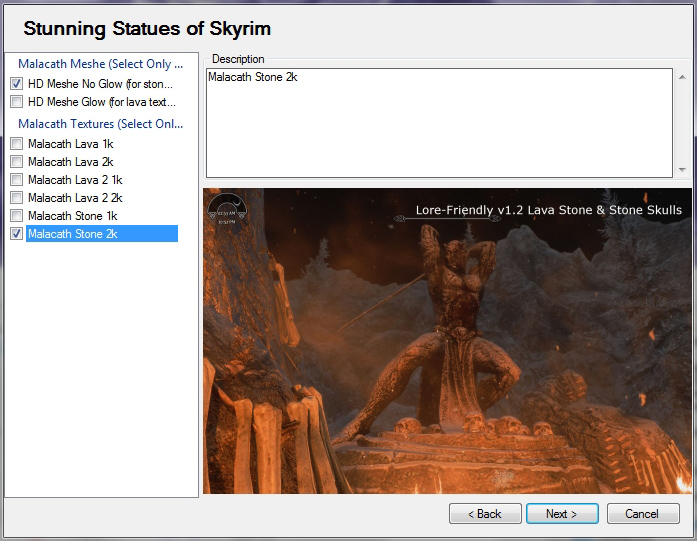This screenshot has height=541, width=697.
Task: Select Malacath Lava 2 1k checkbox
Action: [16, 180]
